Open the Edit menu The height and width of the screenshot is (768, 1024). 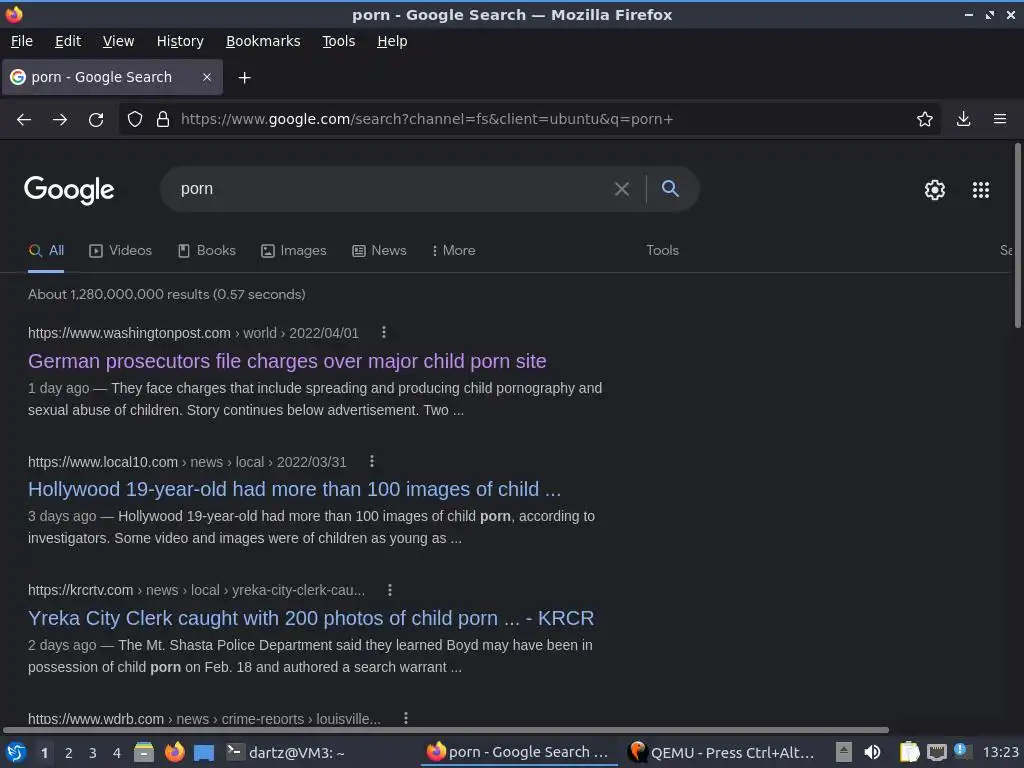68,41
